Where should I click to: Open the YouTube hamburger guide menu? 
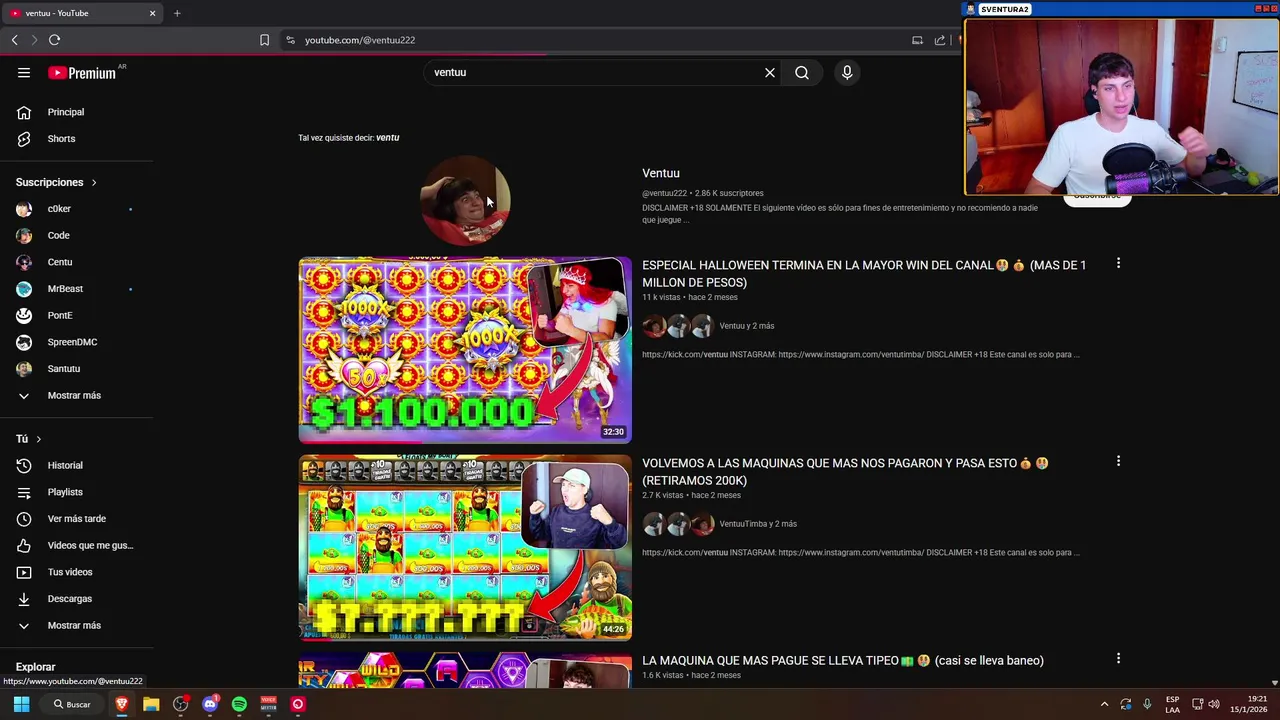[x=24, y=72]
